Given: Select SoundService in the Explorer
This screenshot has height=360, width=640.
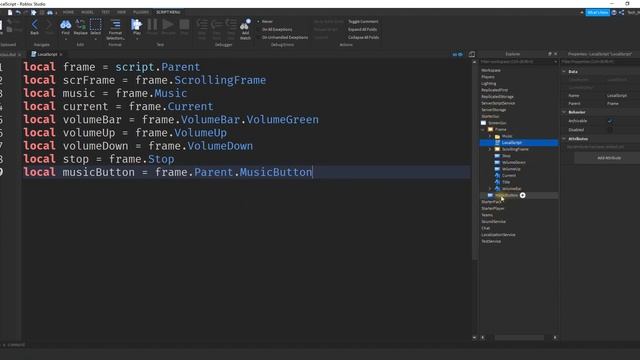Looking at the screenshot, I should (x=493, y=222).
